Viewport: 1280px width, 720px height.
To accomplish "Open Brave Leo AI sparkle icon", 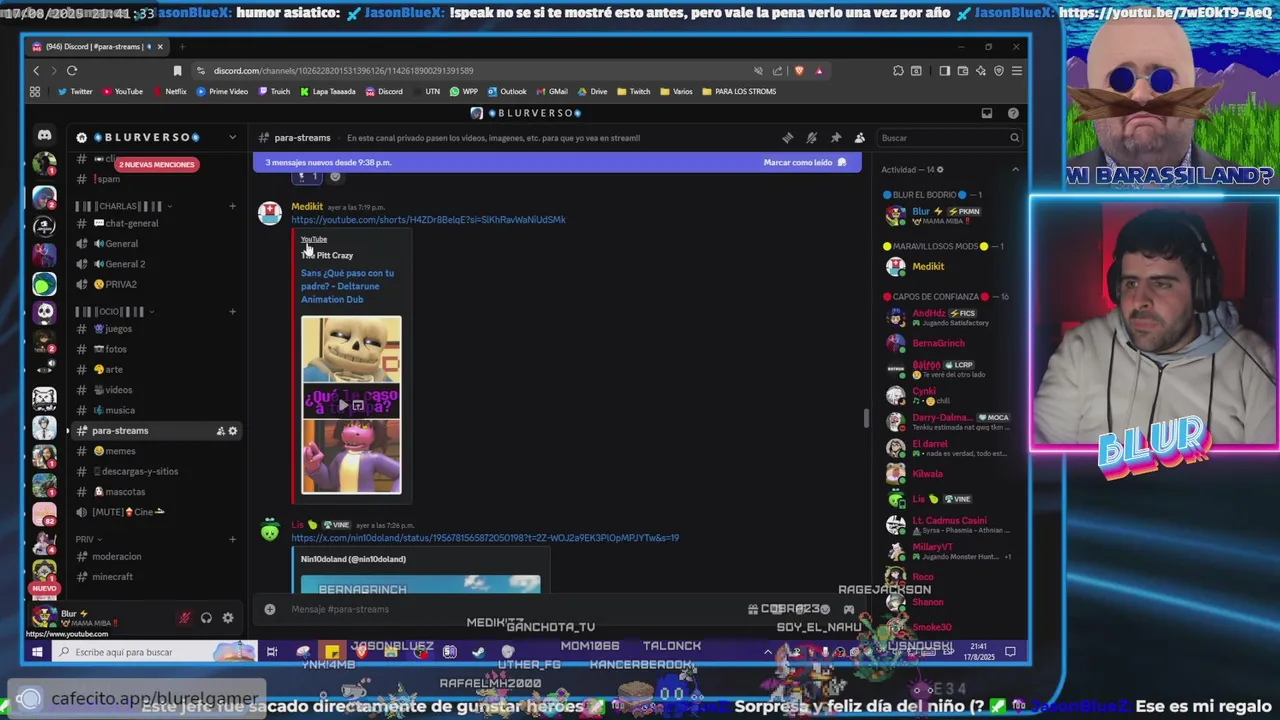I will tap(981, 70).
